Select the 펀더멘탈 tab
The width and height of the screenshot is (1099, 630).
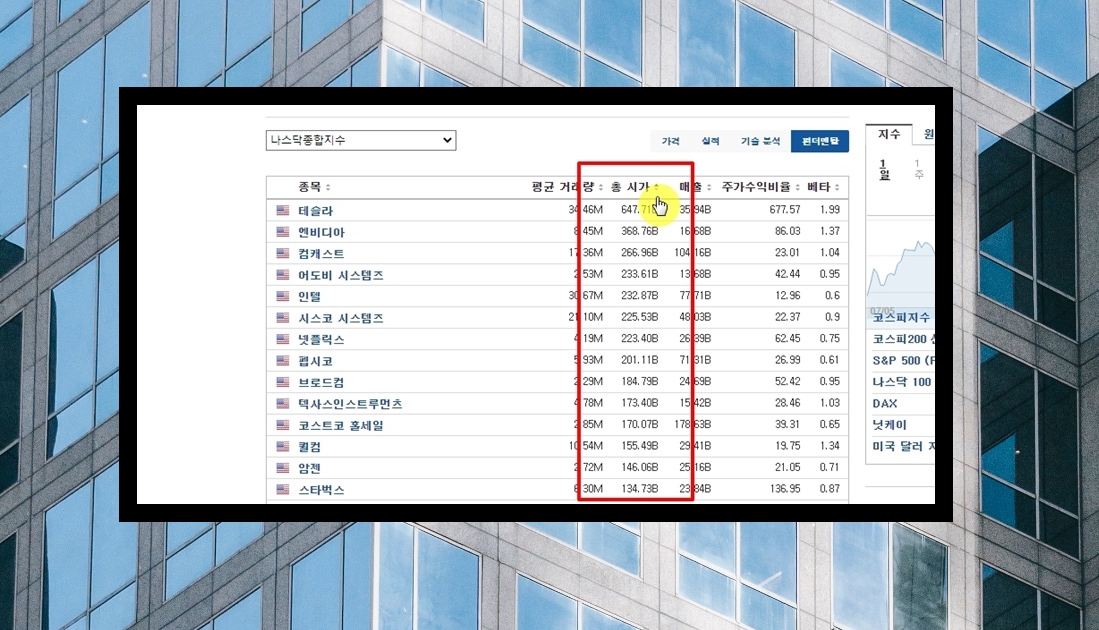point(820,141)
